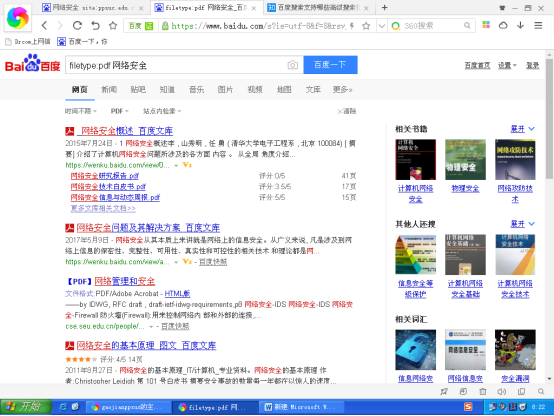Expand 其他人还搜 with 展开 chevron
This screenshot has width=554, height=416.
pyautogui.click(x=523, y=224)
